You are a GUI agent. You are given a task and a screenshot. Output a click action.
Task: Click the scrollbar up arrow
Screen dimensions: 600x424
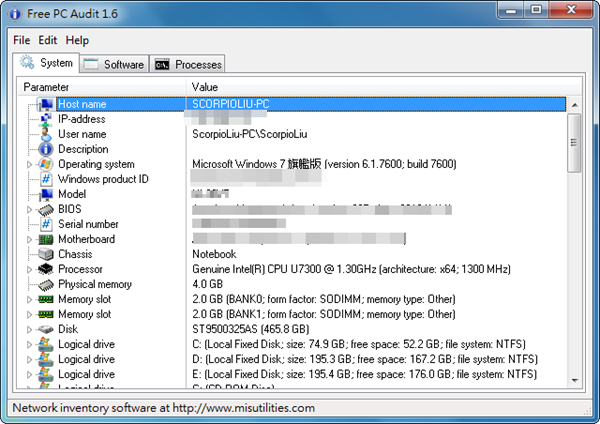[574, 105]
